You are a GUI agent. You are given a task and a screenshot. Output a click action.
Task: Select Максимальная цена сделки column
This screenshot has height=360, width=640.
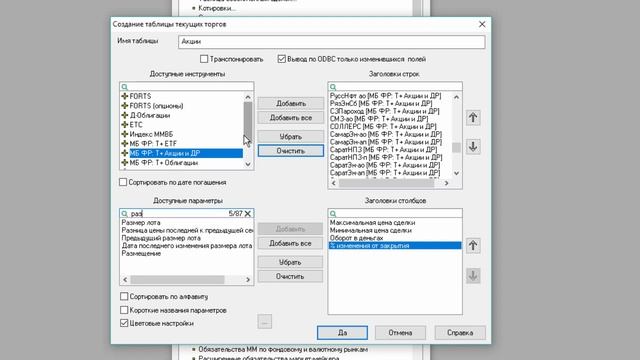[x=372, y=223]
